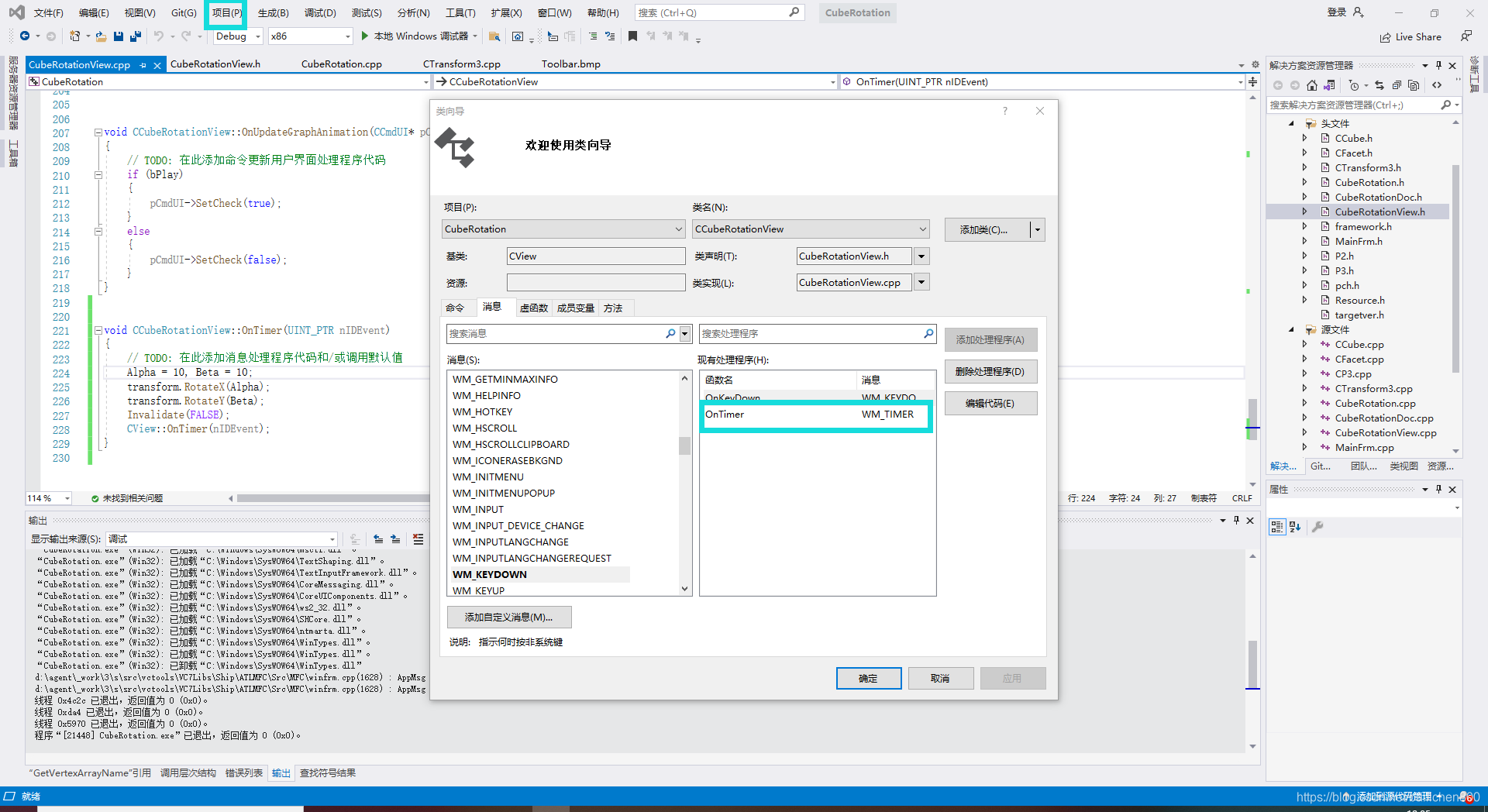
Task: Open the class implementation file dropdown arrow
Action: (x=921, y=283)
